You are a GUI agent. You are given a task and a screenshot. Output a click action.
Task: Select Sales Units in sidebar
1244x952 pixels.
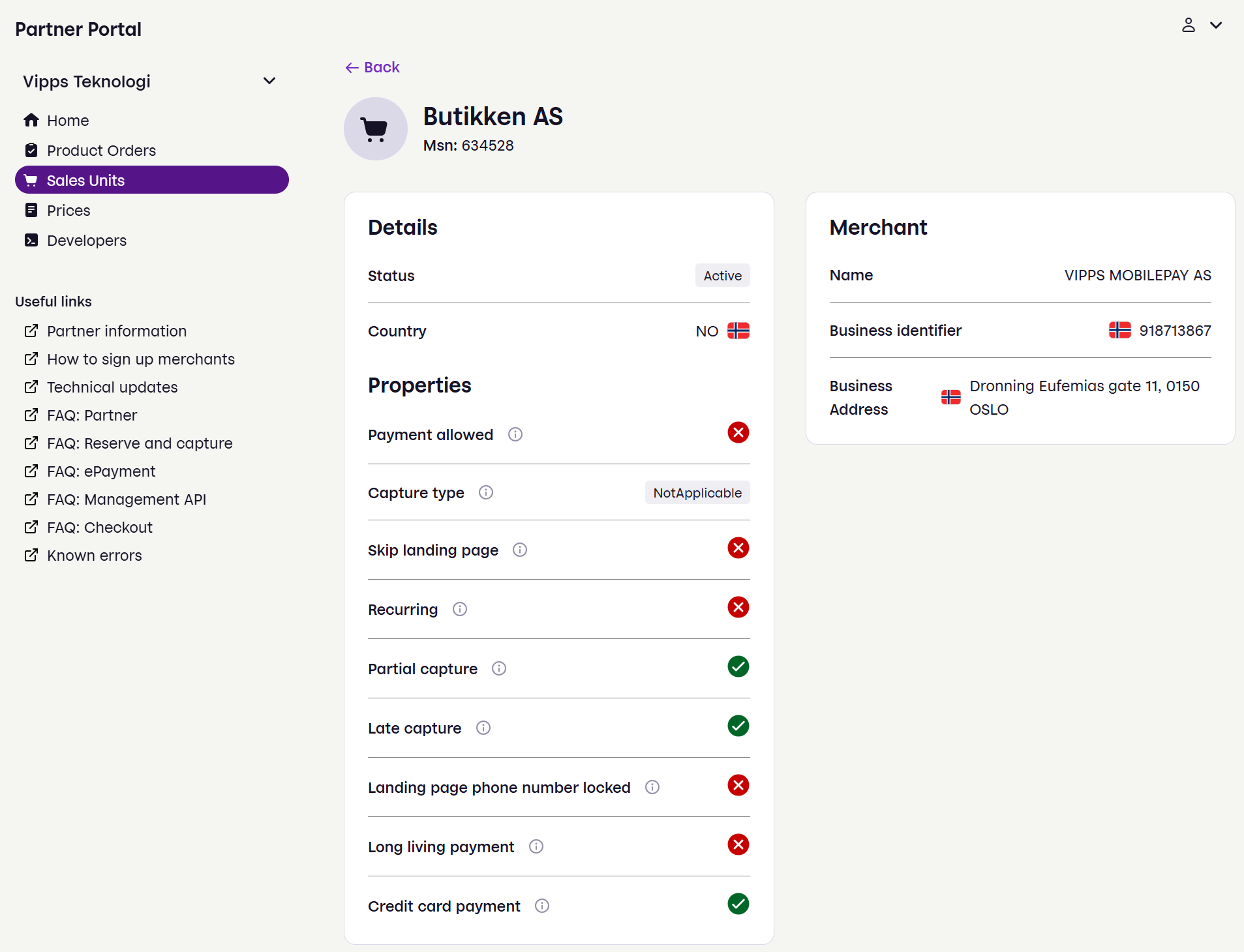pyautogui.click(x=151, y=180)
